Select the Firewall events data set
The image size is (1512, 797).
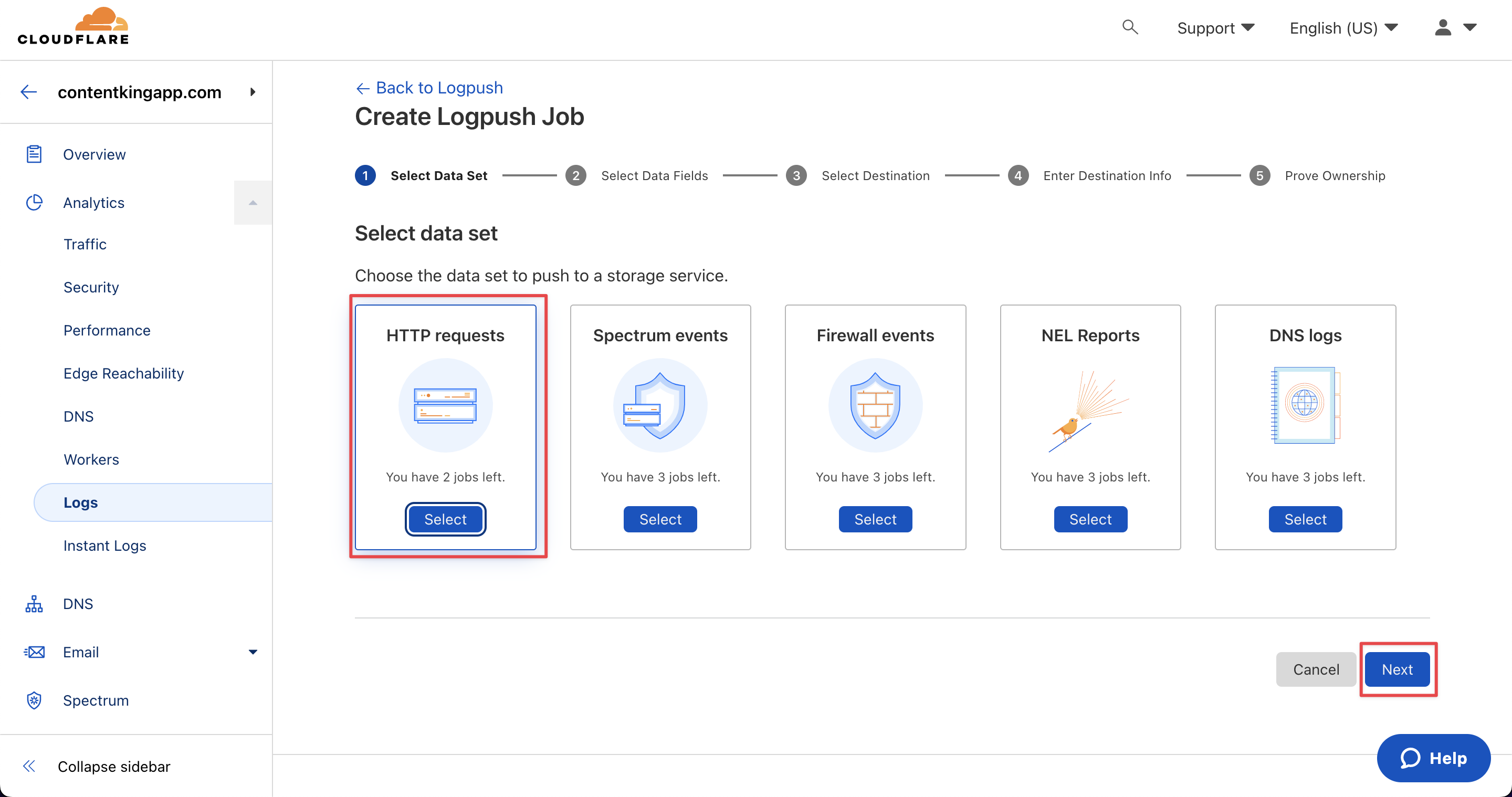[x=875, y=519]
